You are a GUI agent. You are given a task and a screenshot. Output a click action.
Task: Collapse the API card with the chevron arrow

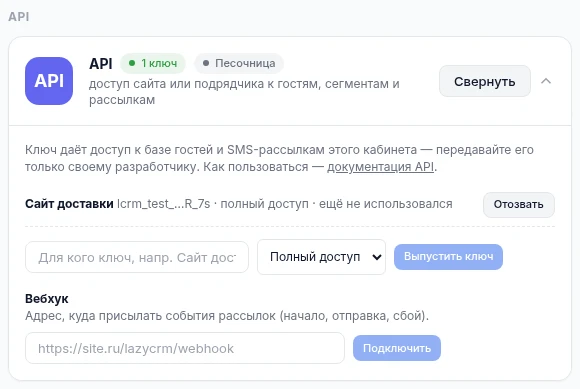click(546, 81)
